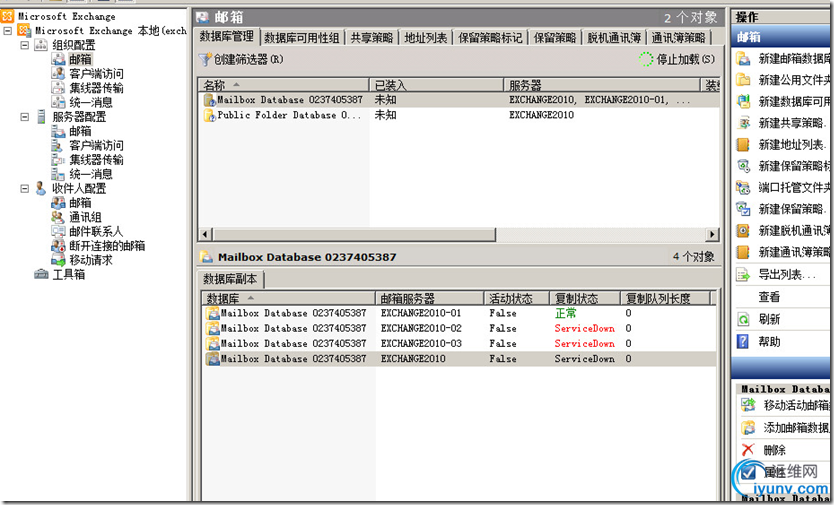Switch to the 地址列表 tab
Viewport: 834px width, 505px height.
pos(426,38)
